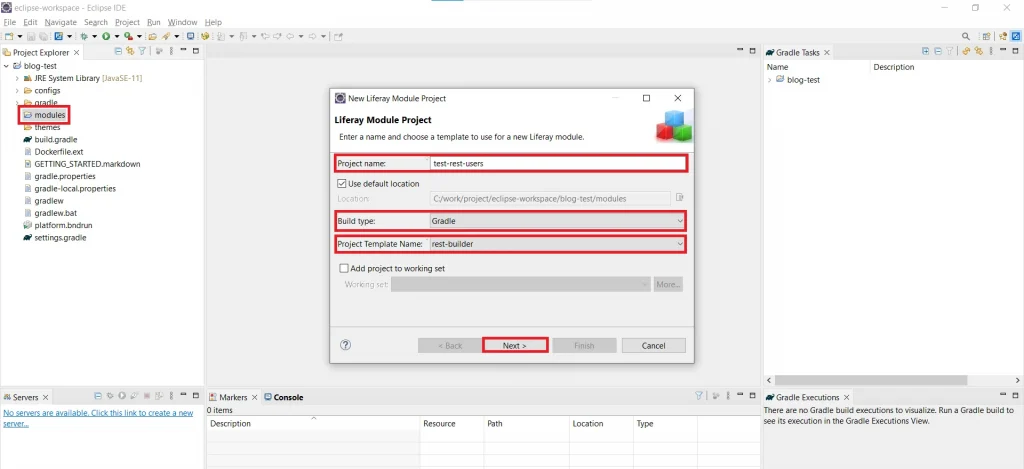Open the Window menu
The height and width of the screenshot is (469, 1024).
(x=182, y=22)
